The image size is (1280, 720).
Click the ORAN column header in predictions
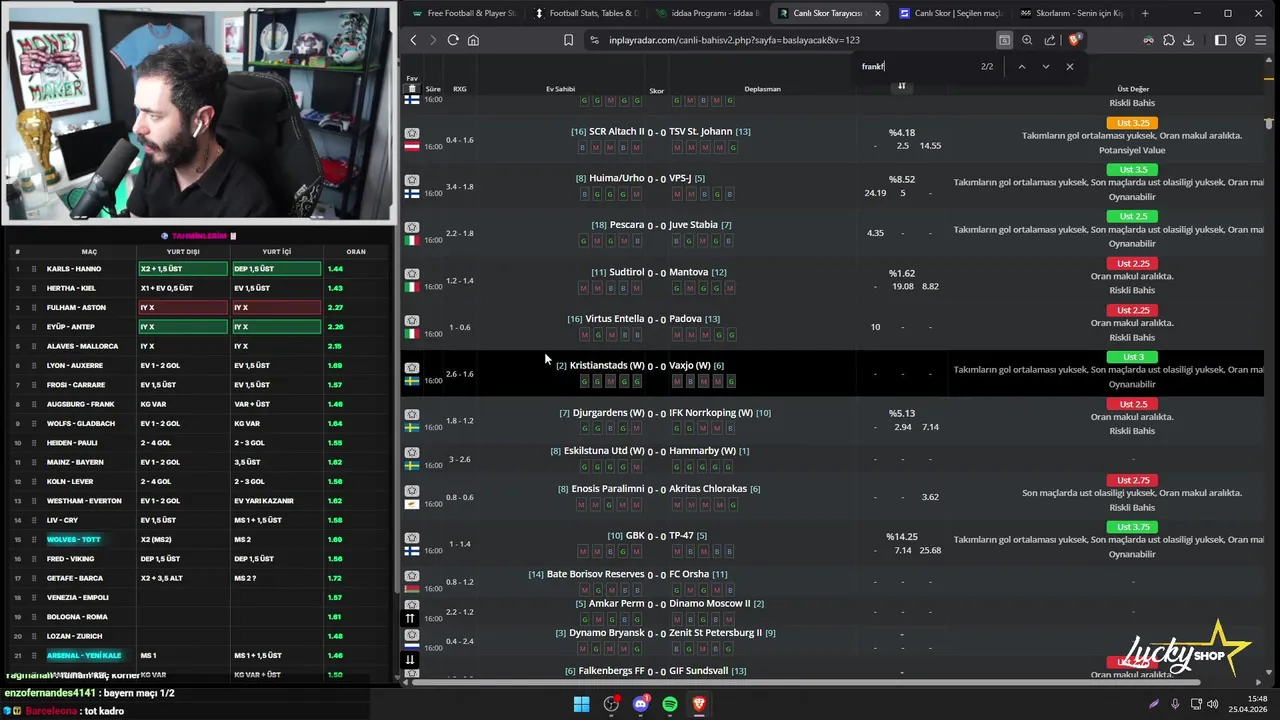(x=356, y=252)
